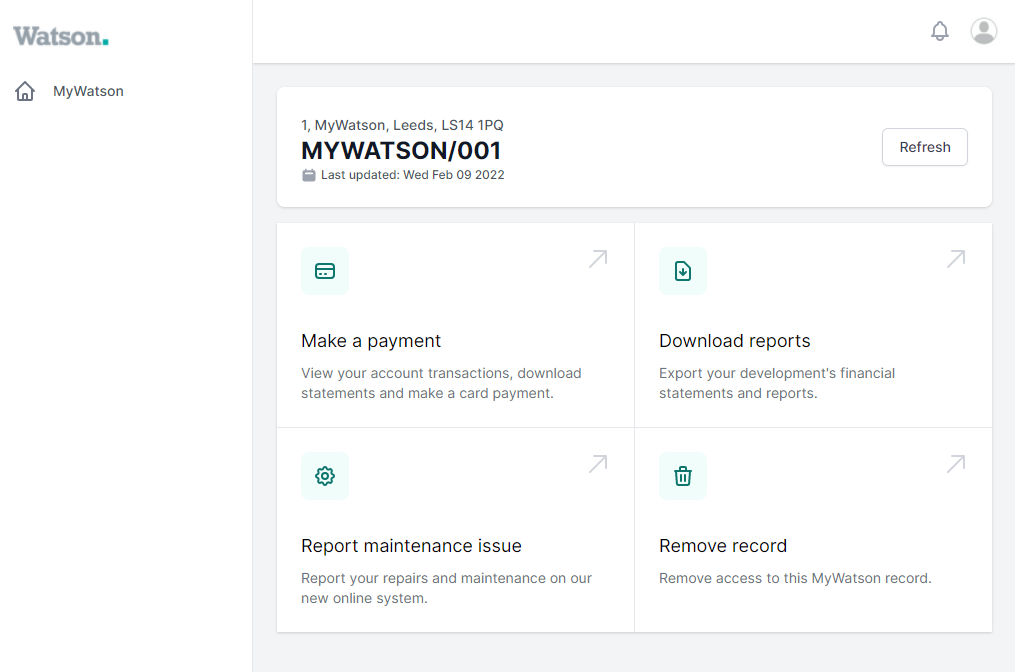Open the notifications bell
The height and width of the screenshot is (672, 1015).
(x=939, y=31)
